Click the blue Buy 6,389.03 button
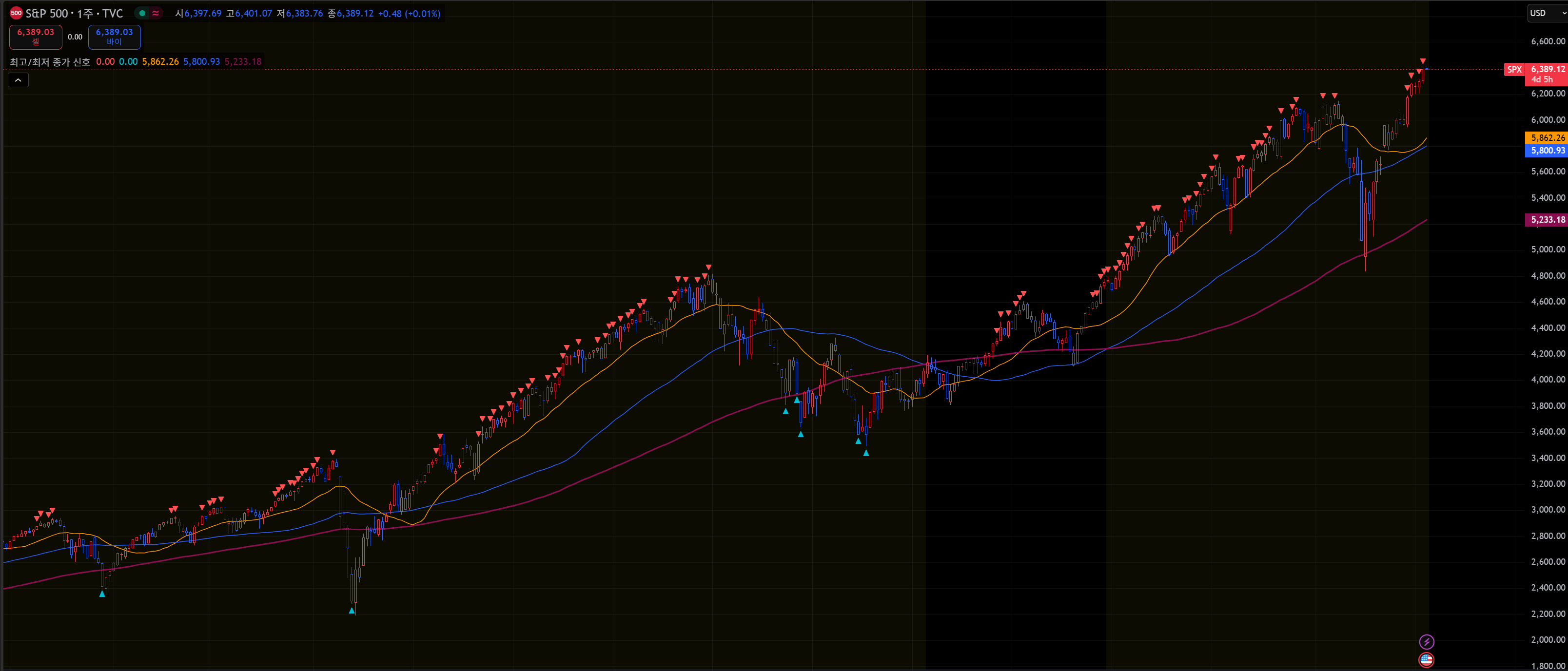The image size is (1568, 671). [x=115, y=37]
